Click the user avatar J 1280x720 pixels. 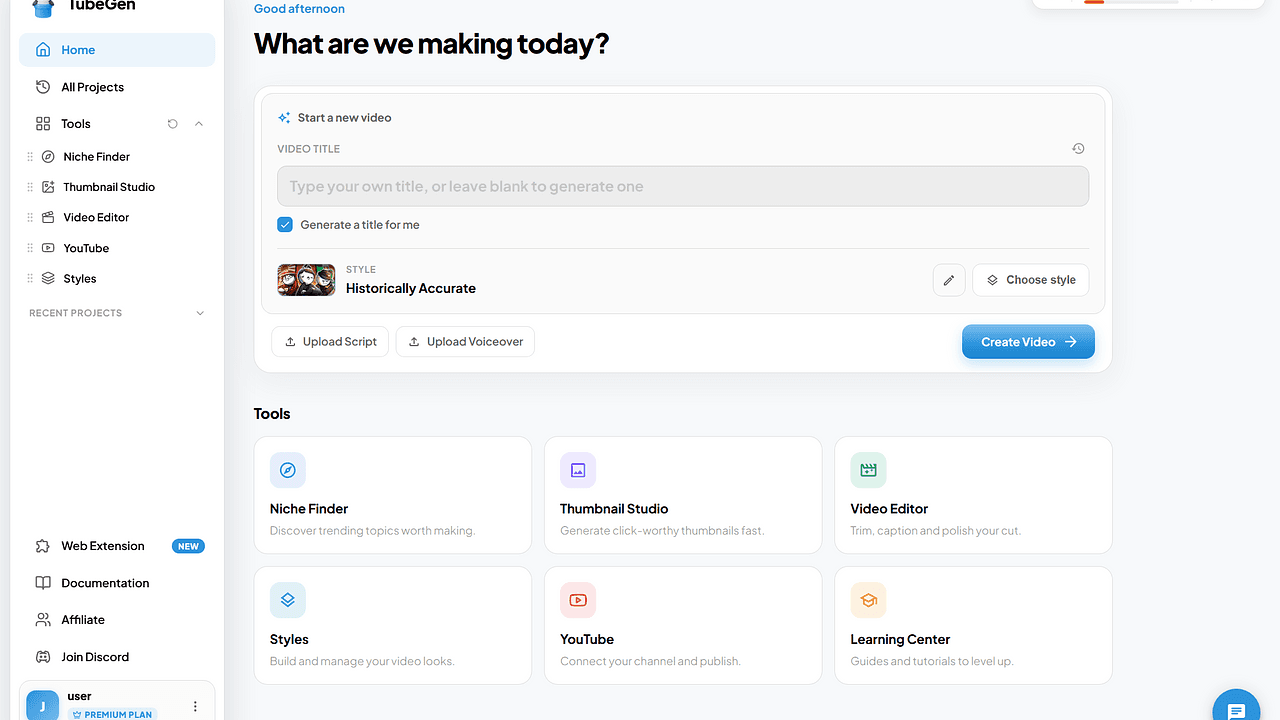43,705
